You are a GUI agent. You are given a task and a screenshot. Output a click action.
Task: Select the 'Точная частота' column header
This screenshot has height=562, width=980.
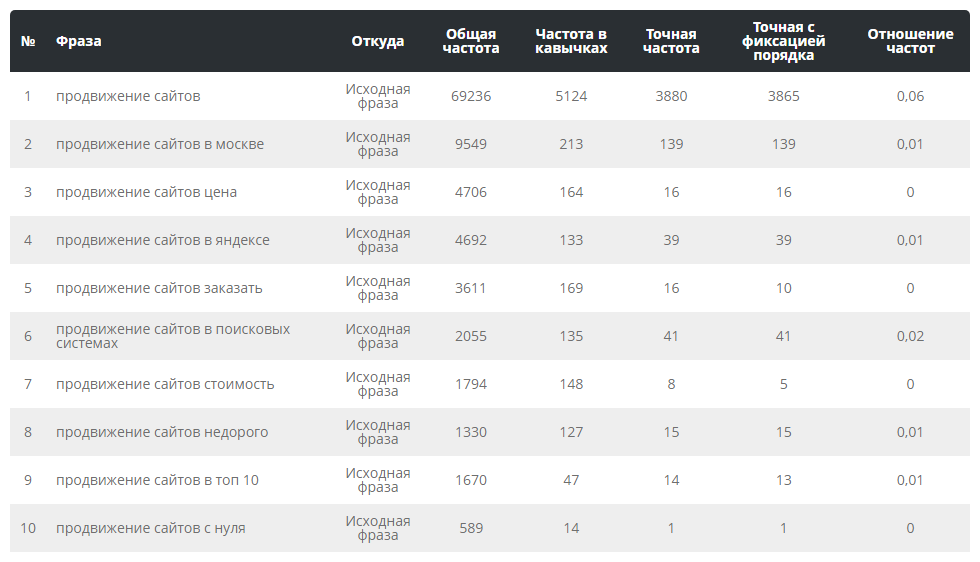coord(671,41)
